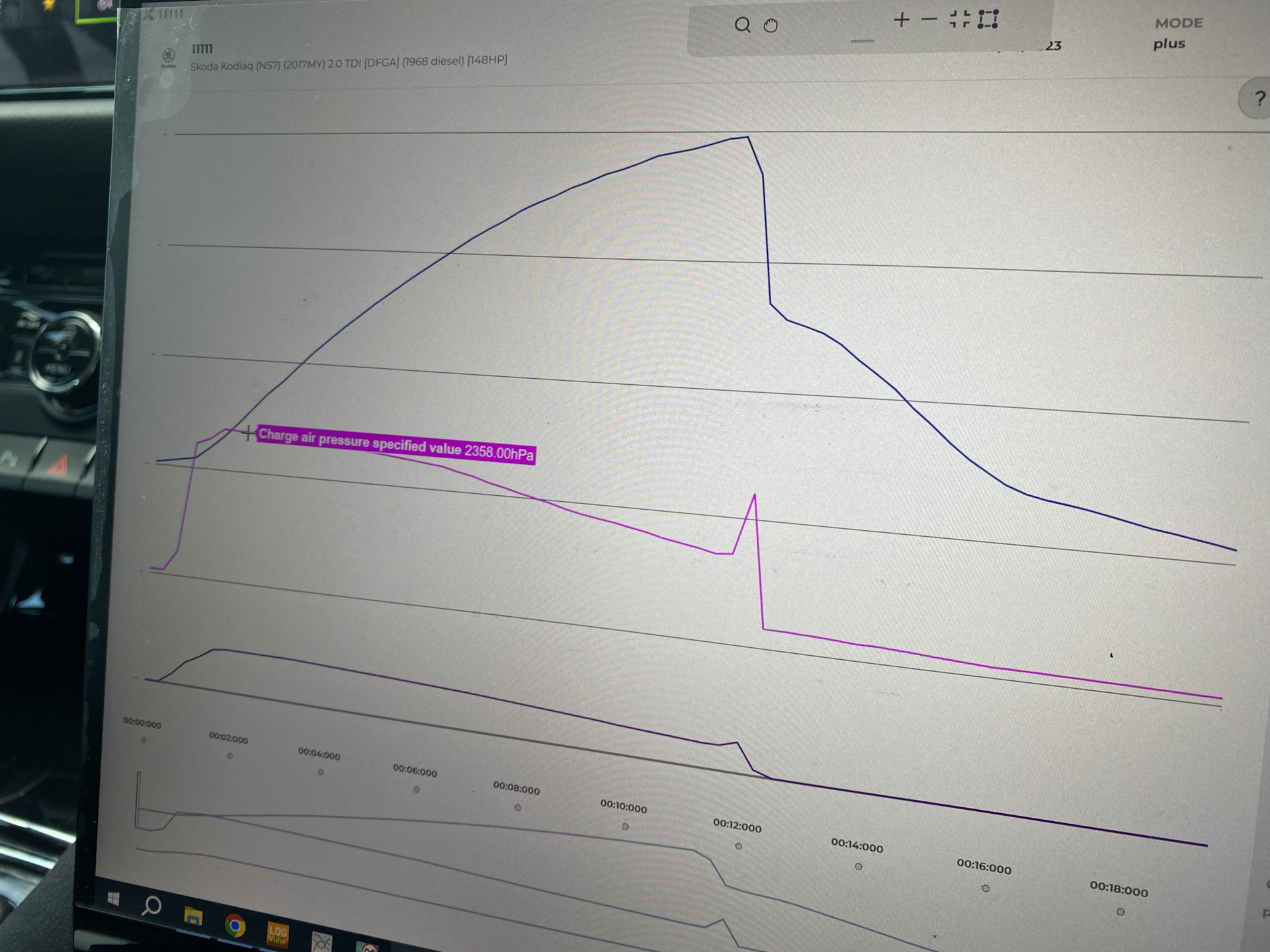Click the region selection box icon
Screen dimensions: 1270x952
click(x=988, y=19)
